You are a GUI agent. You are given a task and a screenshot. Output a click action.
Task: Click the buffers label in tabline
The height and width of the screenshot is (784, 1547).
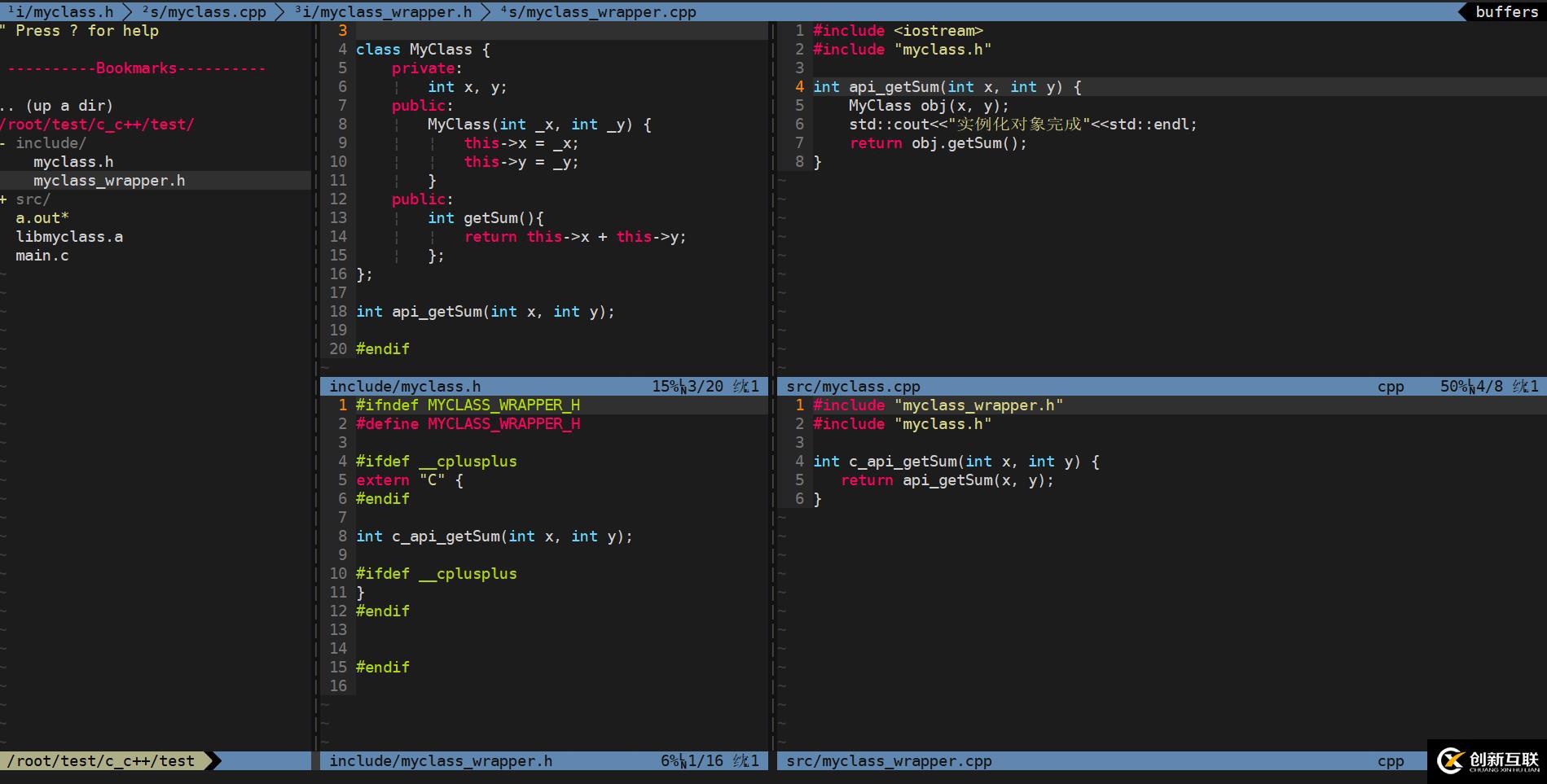click(x=1506, y=11)
